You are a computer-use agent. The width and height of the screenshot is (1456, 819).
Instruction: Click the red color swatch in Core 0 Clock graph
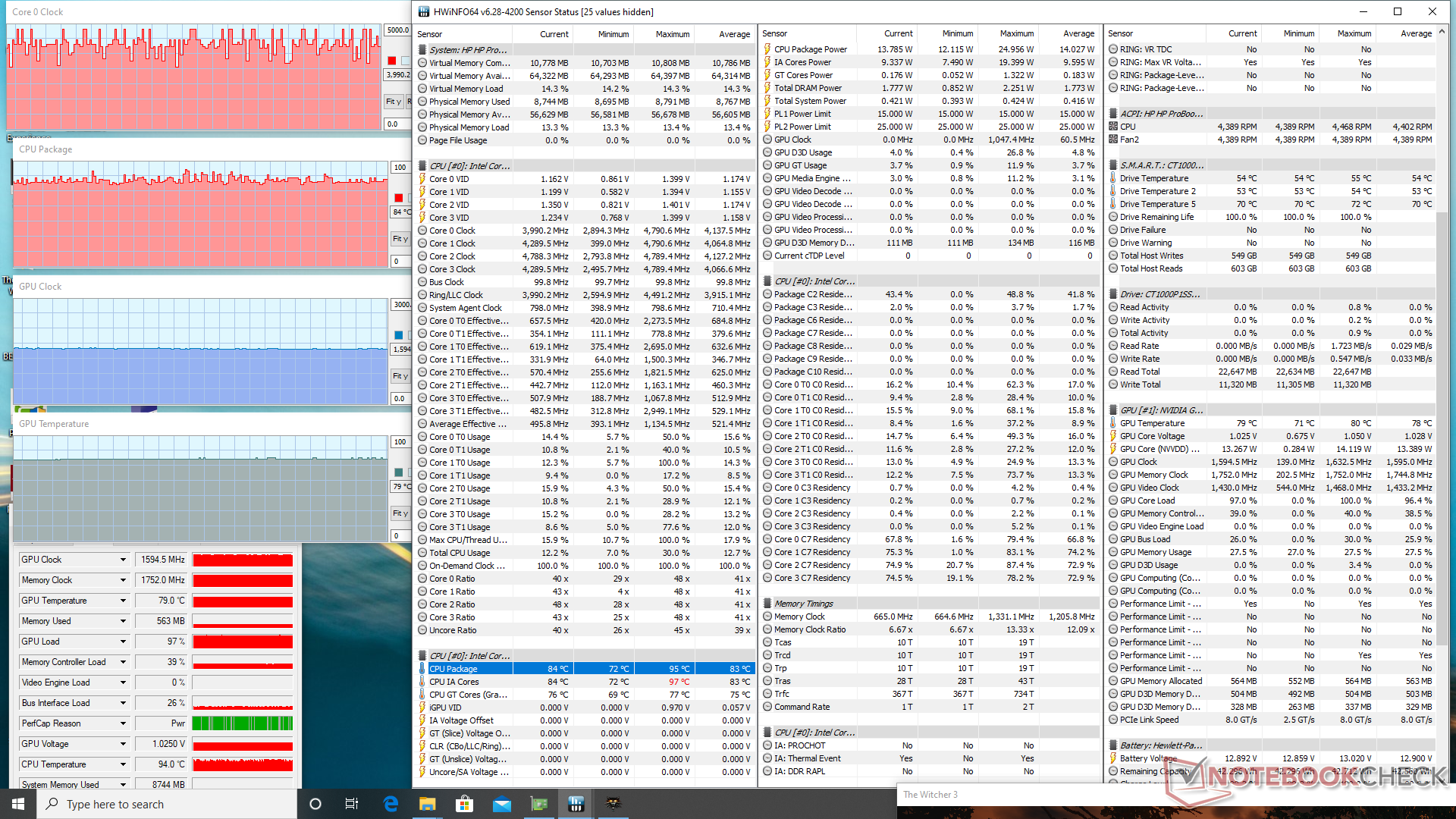click(392, 61)
